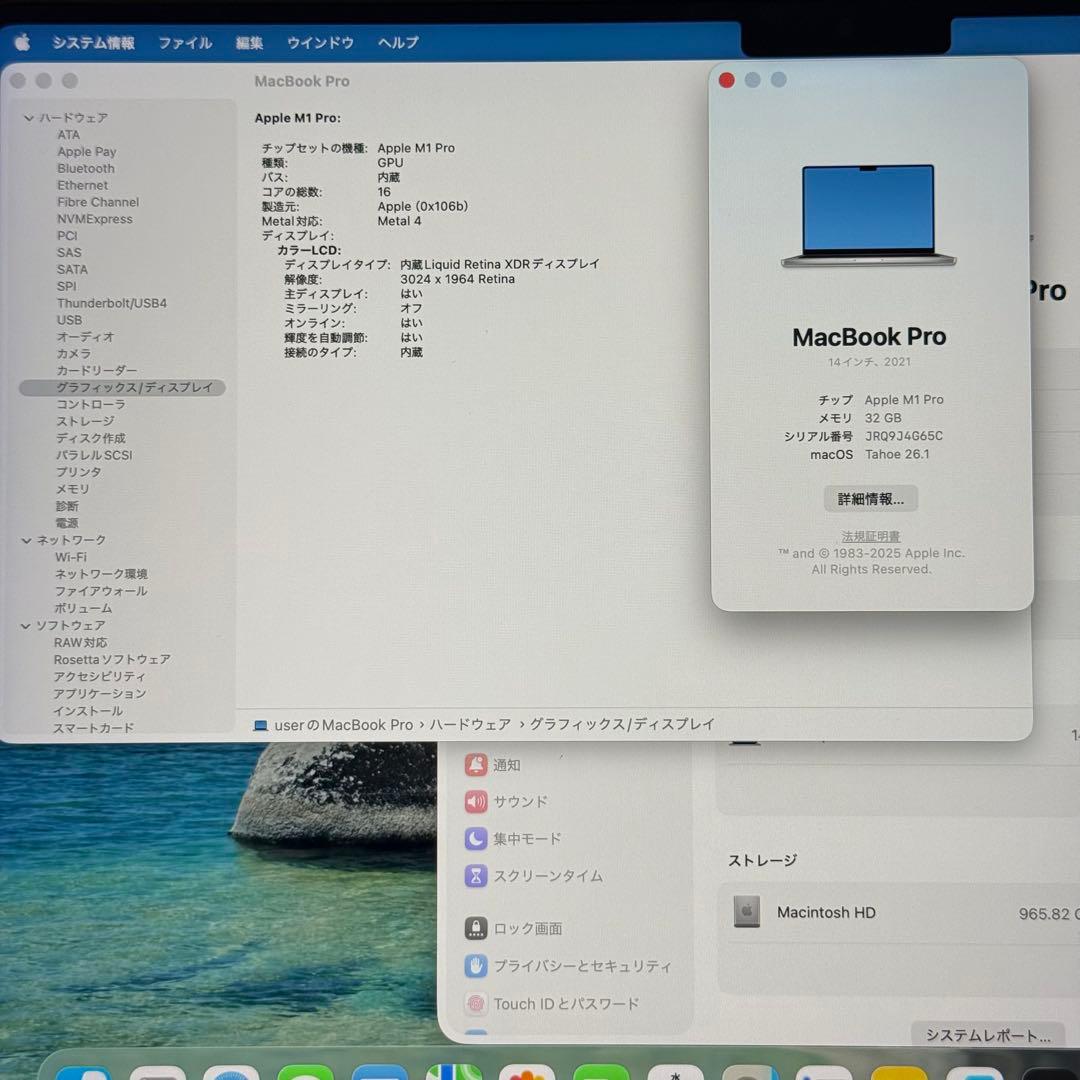The width and height of the screenshot is (1080, 1080).
Task: Open the システム情報 menu
Action: [94, 43]
